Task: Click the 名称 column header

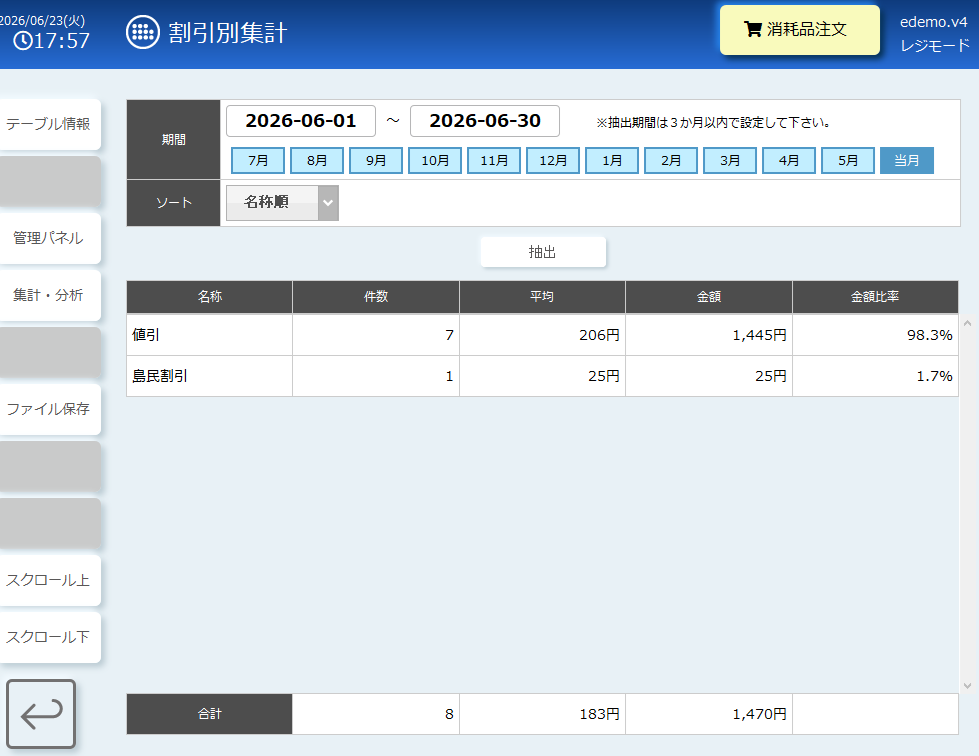Action: click(x=210, y=297)
